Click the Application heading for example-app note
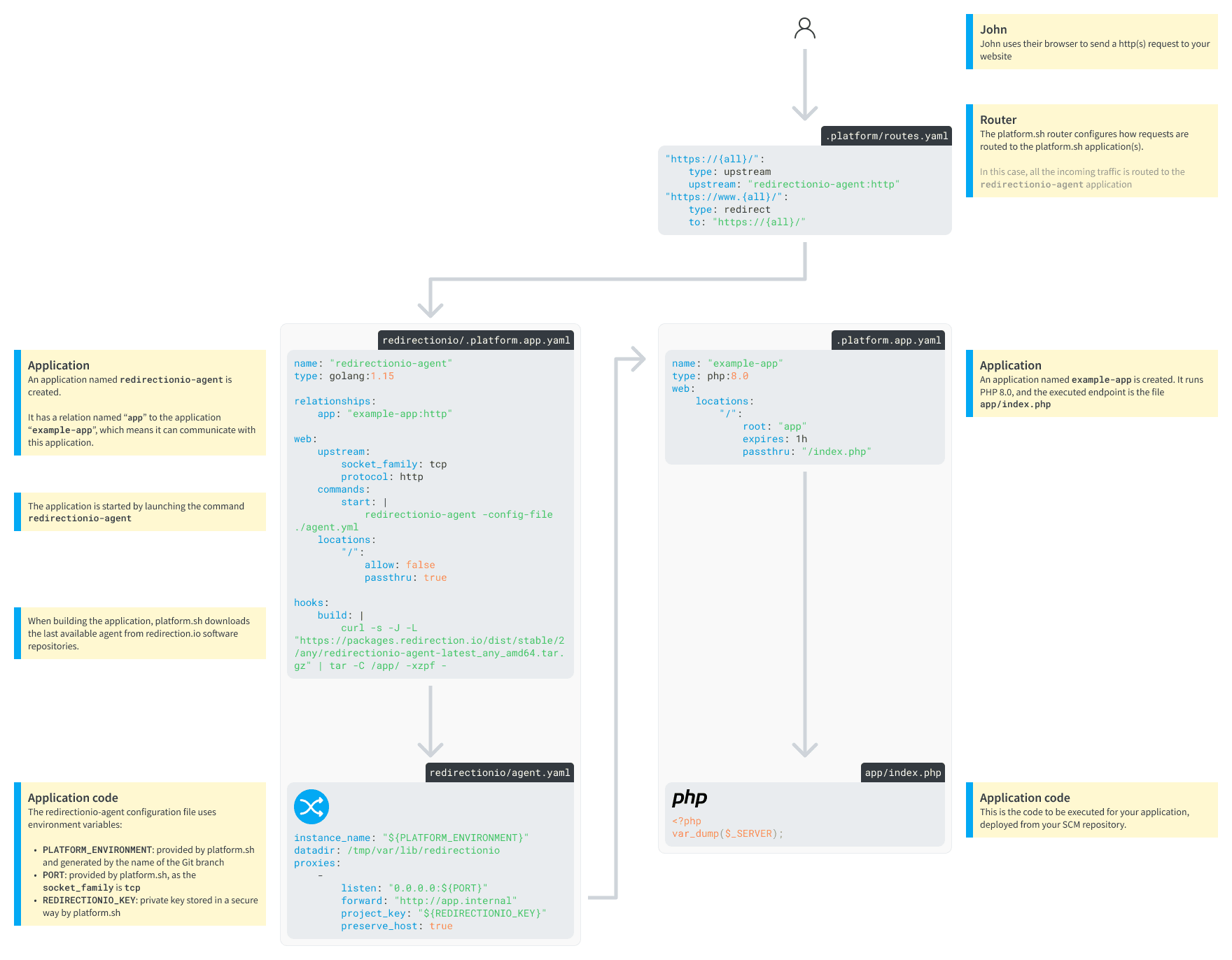The height and width of the screenshot is (960, 1232). pos(1011,365)
